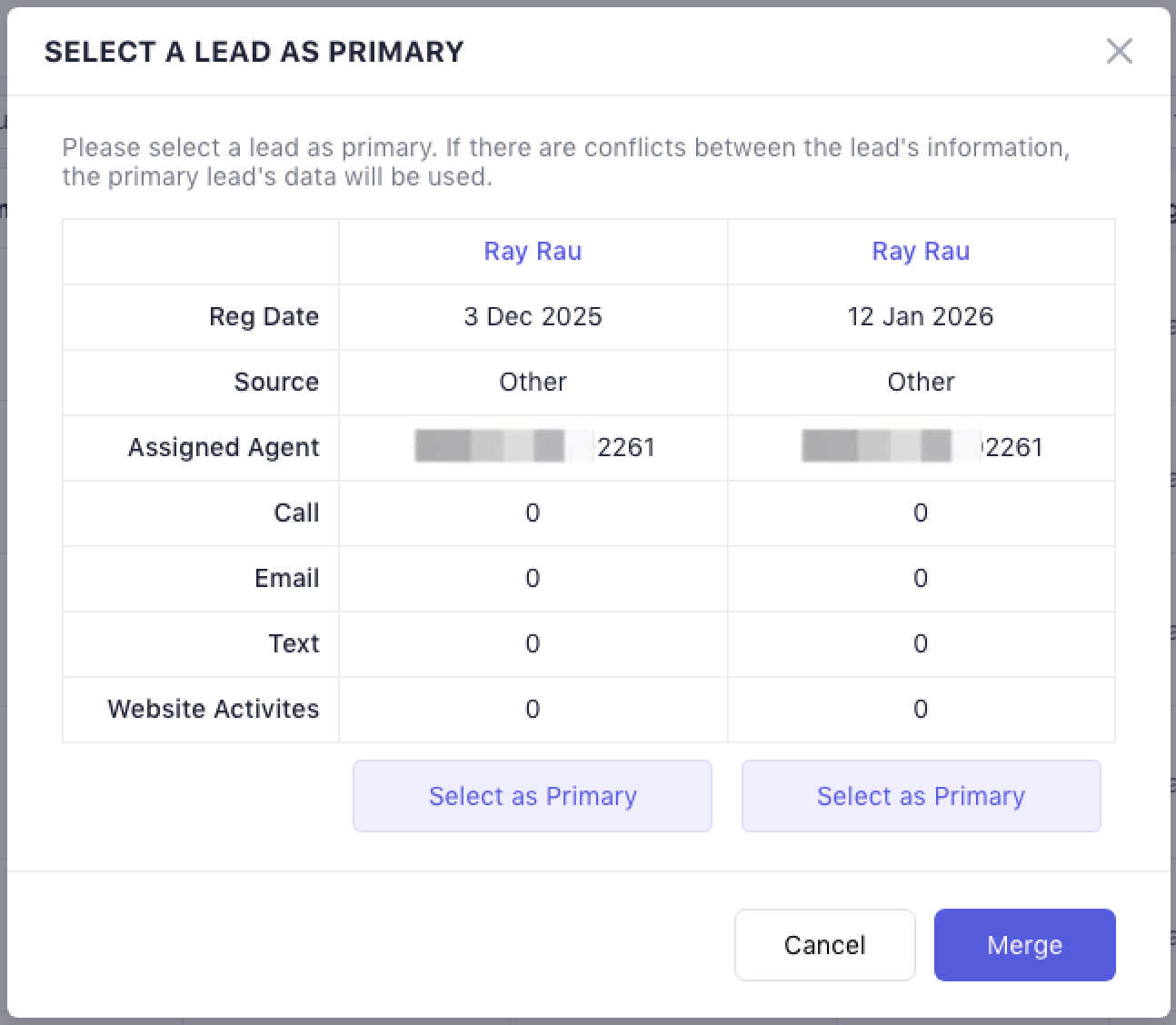1176x1025 pixels.
Task: Click the Assigned Agent row label
Action: 224,447
